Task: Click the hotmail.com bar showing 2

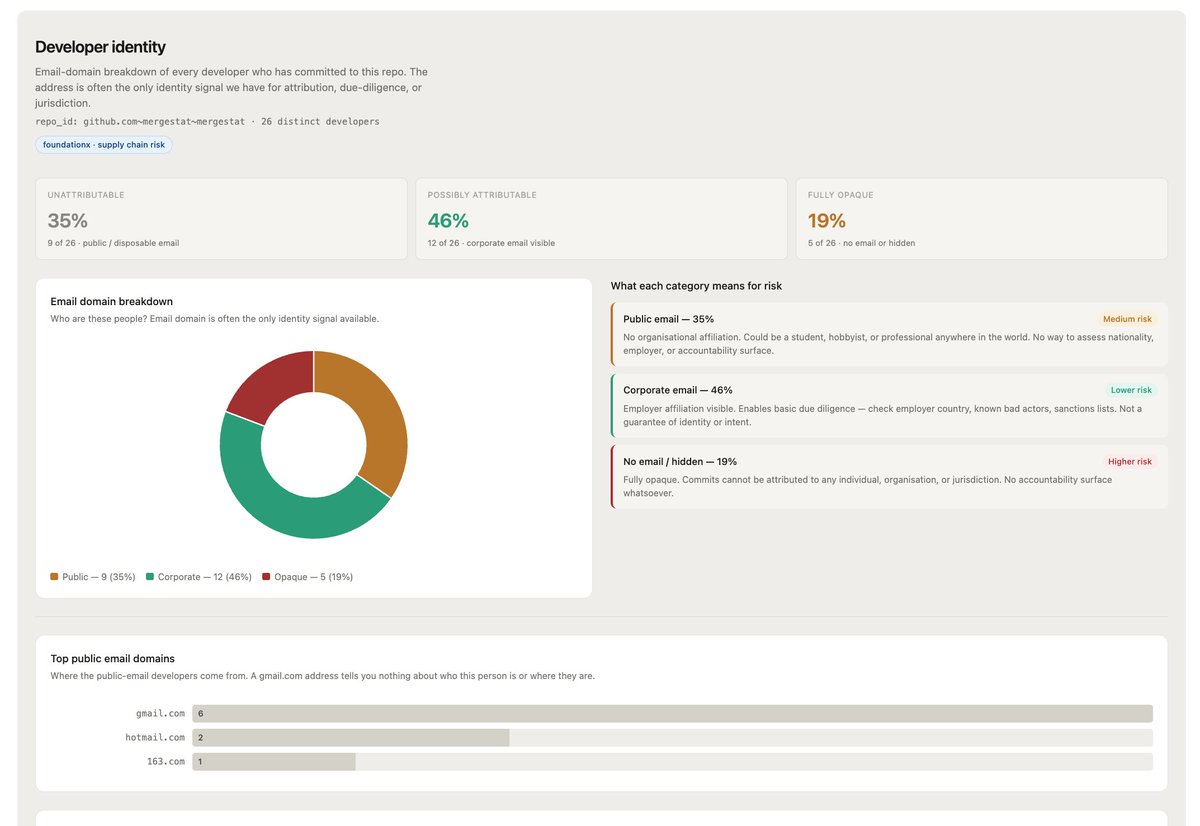Action: coord(350,738)
